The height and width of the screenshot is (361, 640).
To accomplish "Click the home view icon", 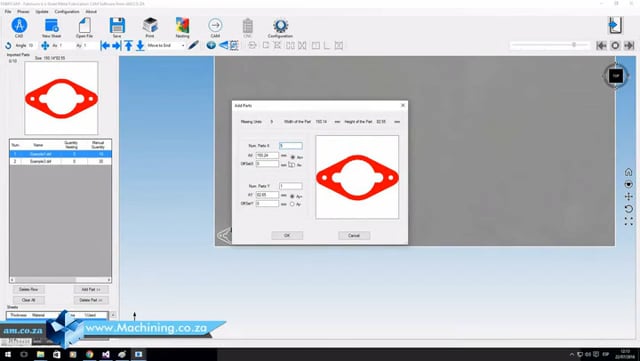I will pos(629,172).
